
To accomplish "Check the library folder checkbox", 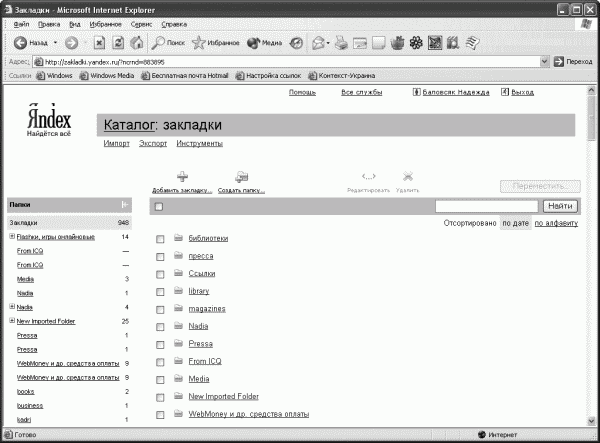I will [160, 292].
